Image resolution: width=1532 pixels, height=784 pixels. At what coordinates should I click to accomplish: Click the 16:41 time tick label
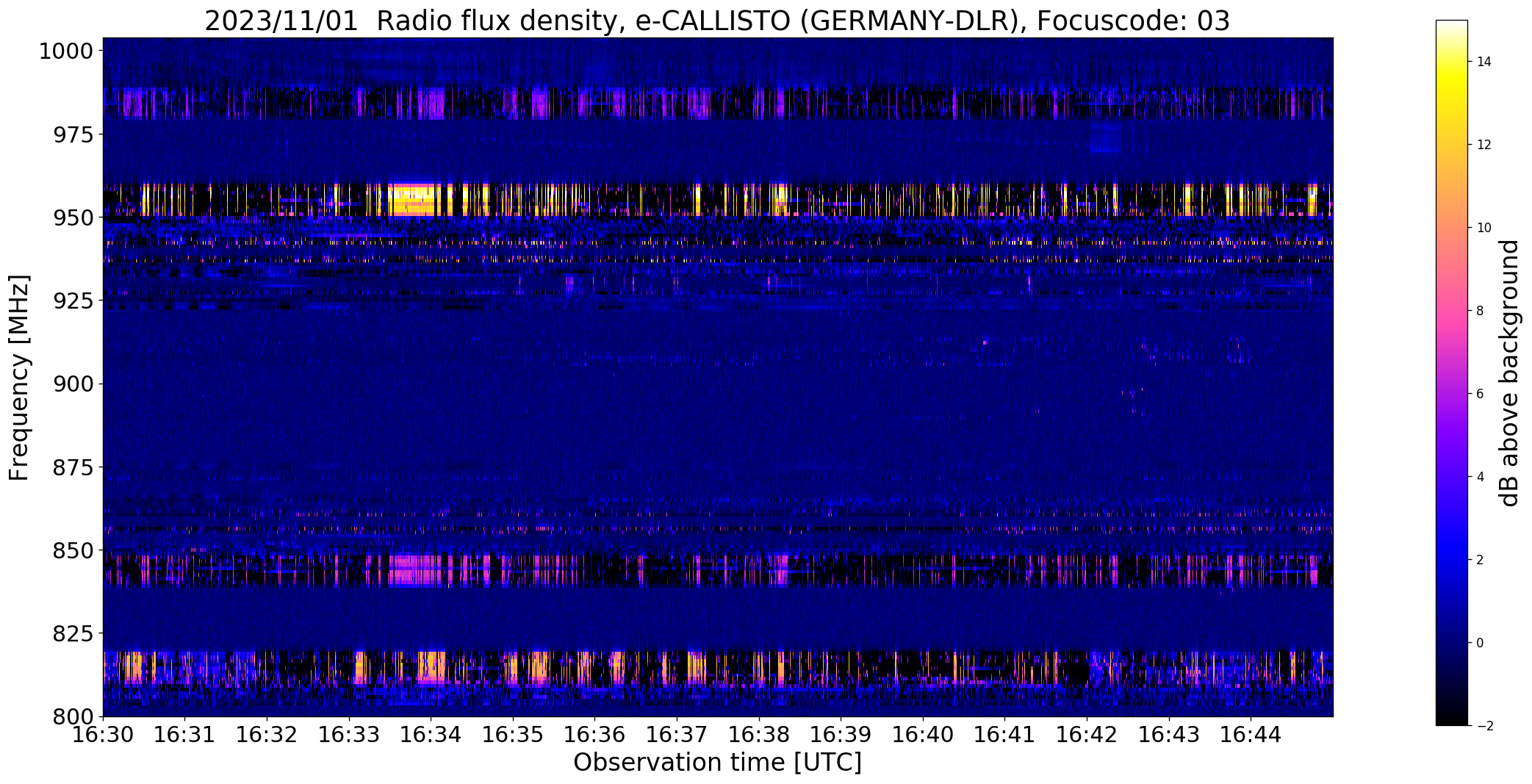(x=1005, y=735)
